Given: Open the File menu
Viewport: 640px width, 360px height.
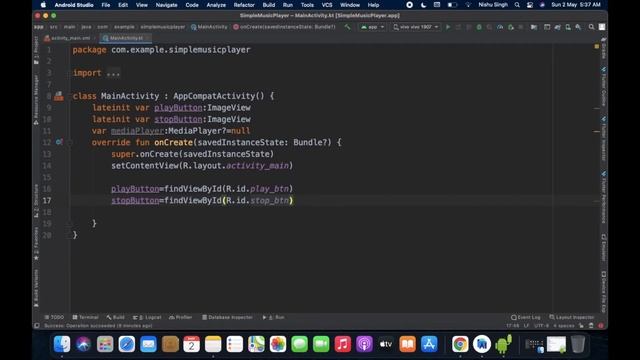Looking at the screenshot, I should 106,5.
